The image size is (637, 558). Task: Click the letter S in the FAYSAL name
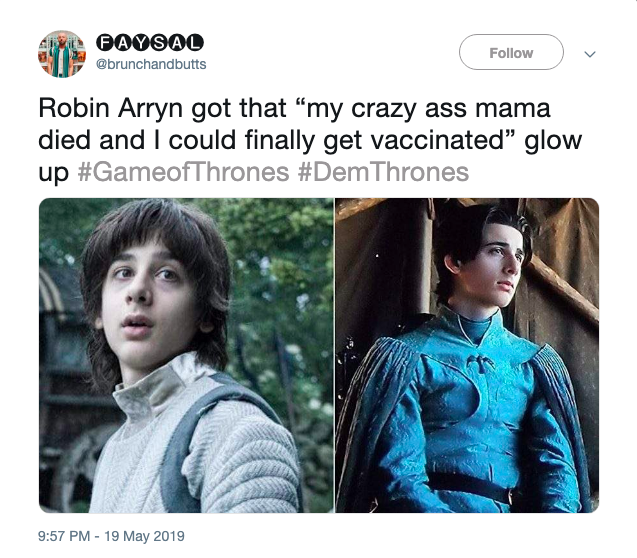[x=159, y=43]
